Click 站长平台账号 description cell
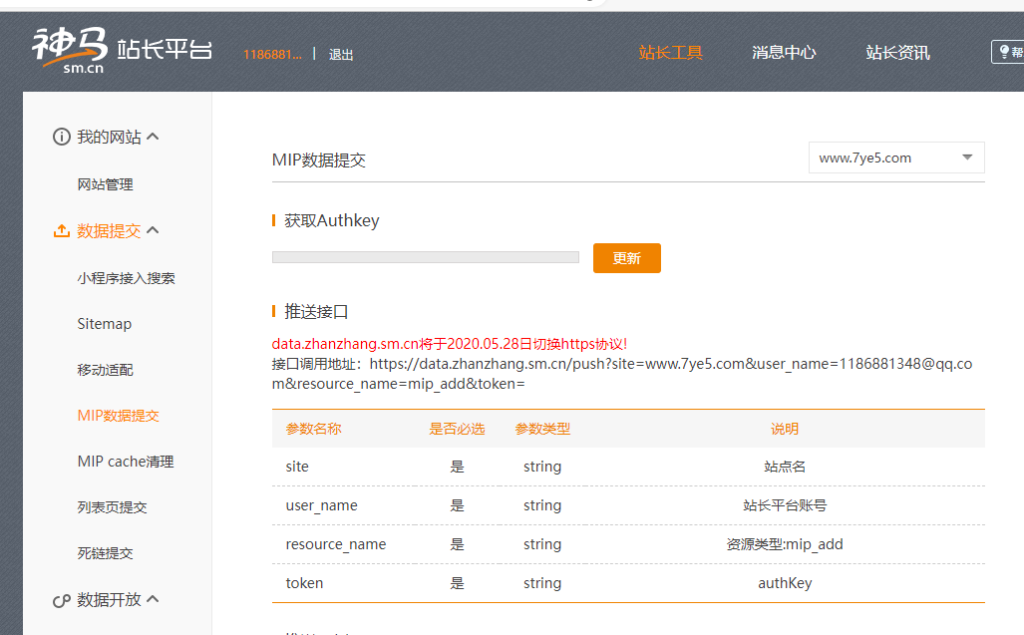The height and width of the screenshot is (635, 1024). [x=784, y=506]
